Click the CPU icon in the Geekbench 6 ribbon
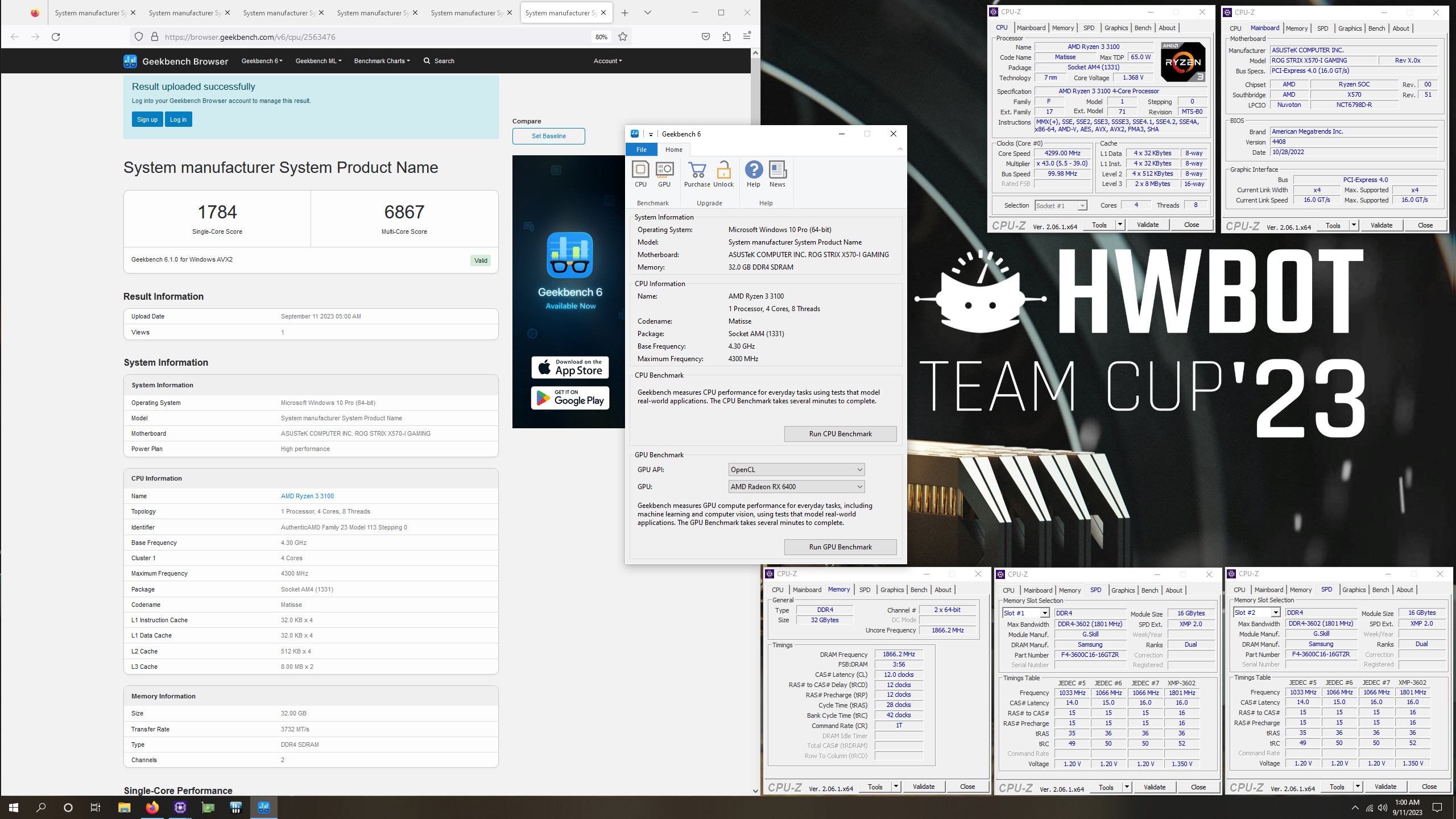 (x=640, y=173)
